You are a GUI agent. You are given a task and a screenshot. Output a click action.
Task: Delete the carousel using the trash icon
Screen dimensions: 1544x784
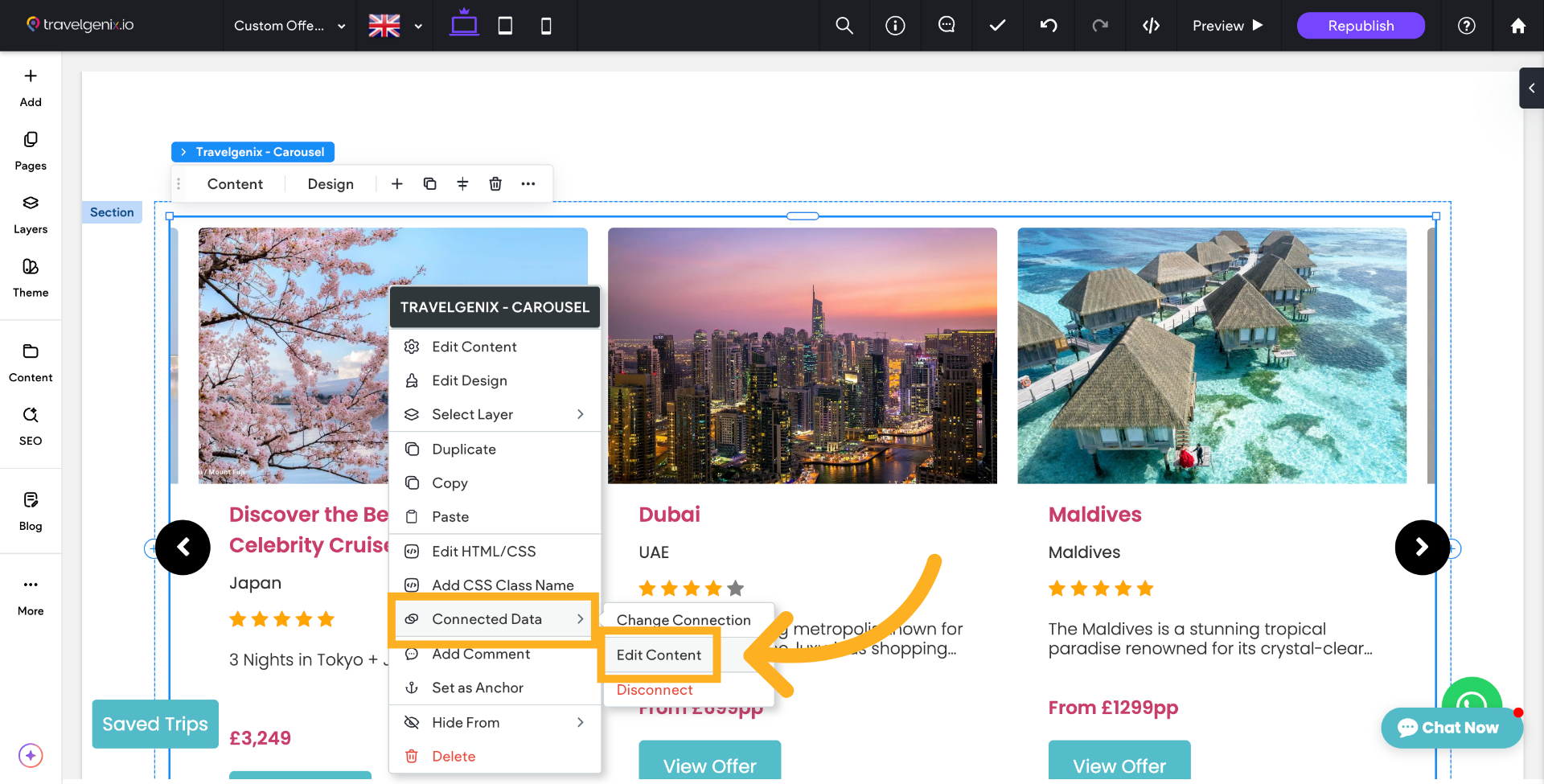495,183
